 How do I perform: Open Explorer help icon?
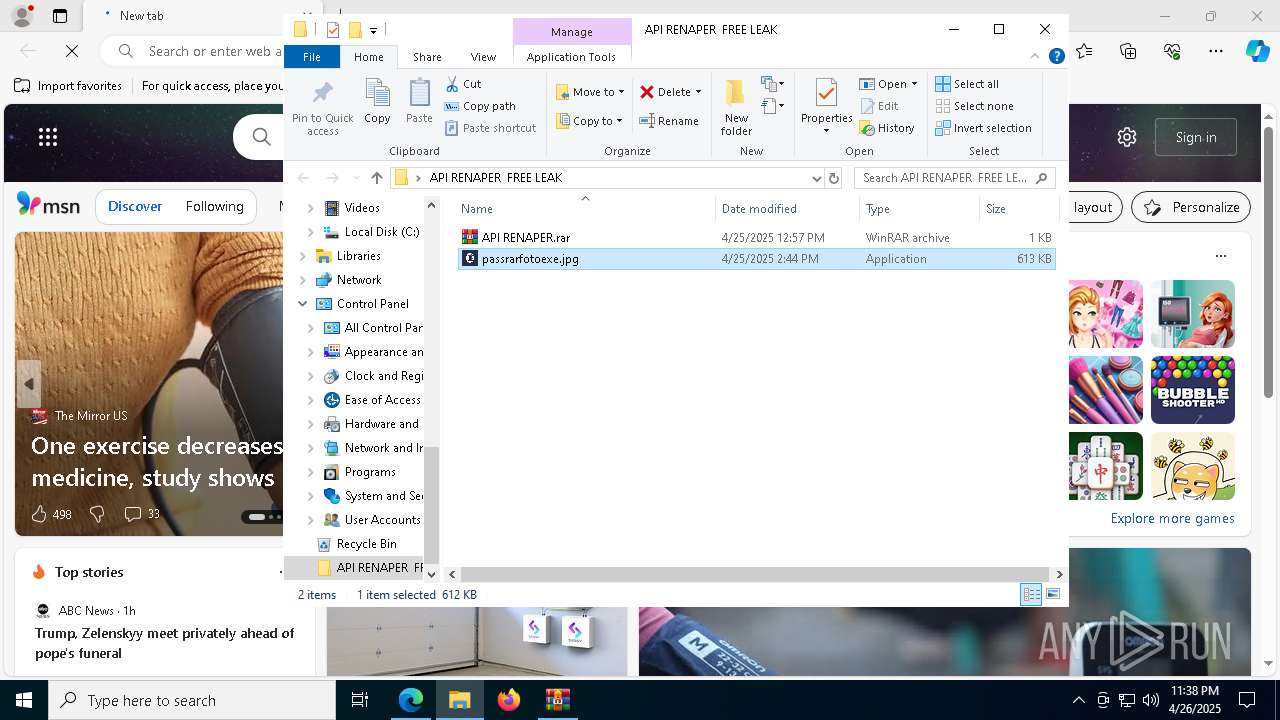pyautogui.click(x=1056, y=57)
